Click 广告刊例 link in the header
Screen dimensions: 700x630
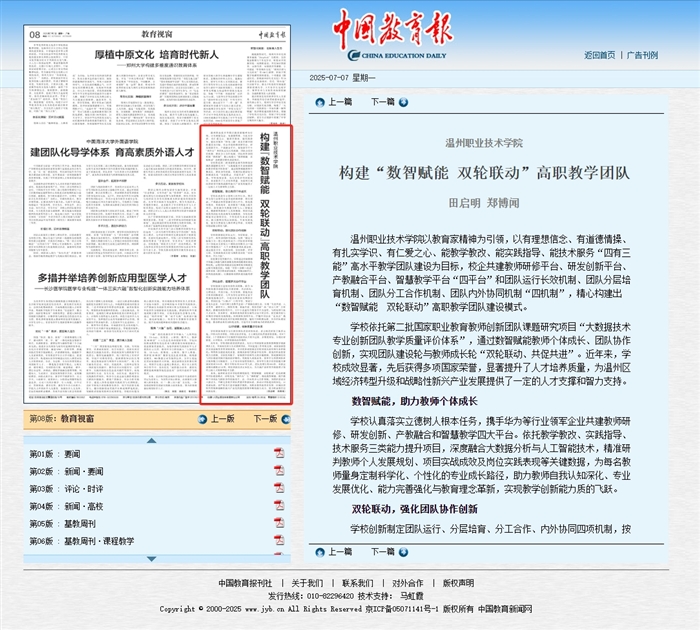coord(642,55)
